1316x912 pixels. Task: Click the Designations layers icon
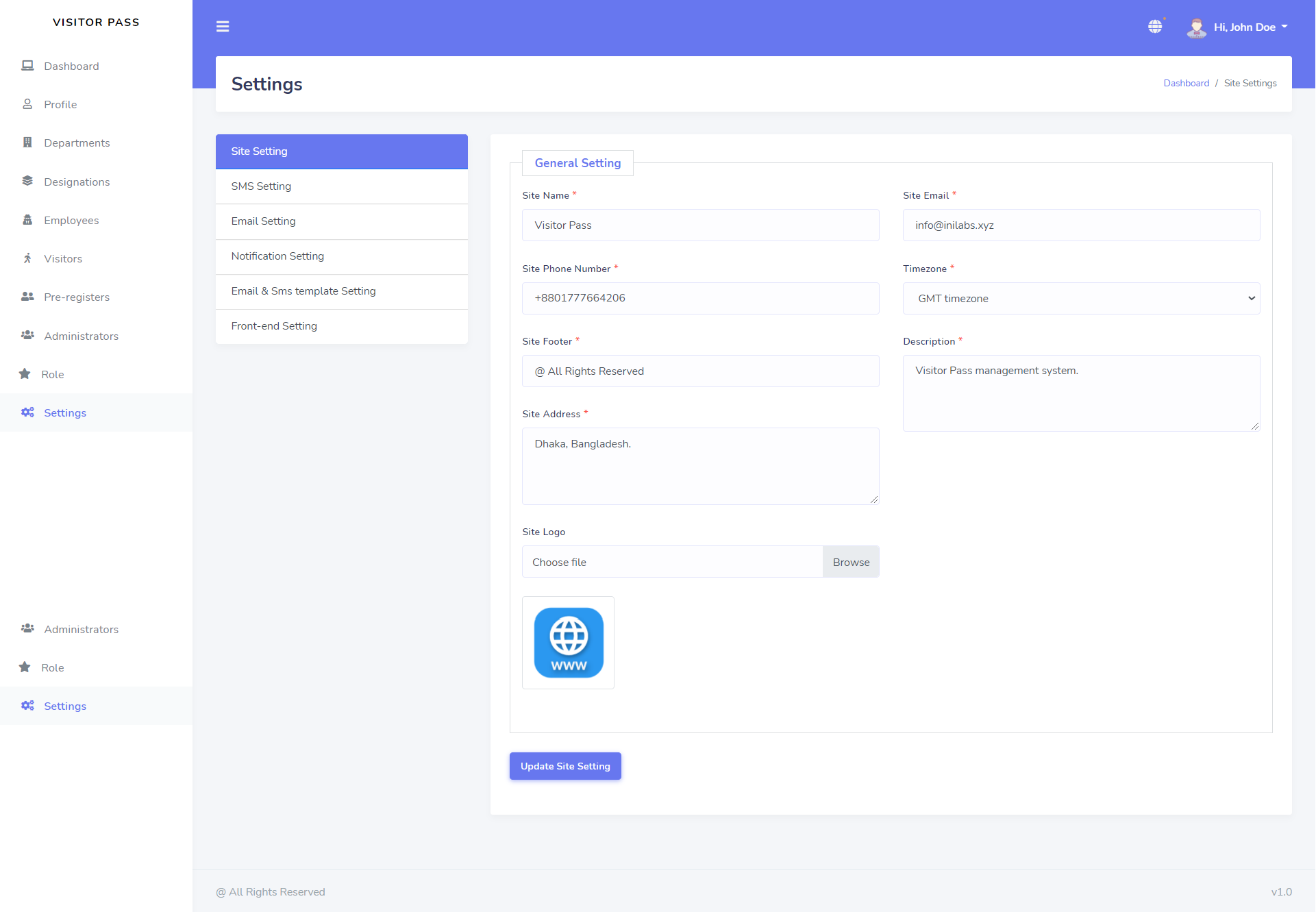click(27, 181)
